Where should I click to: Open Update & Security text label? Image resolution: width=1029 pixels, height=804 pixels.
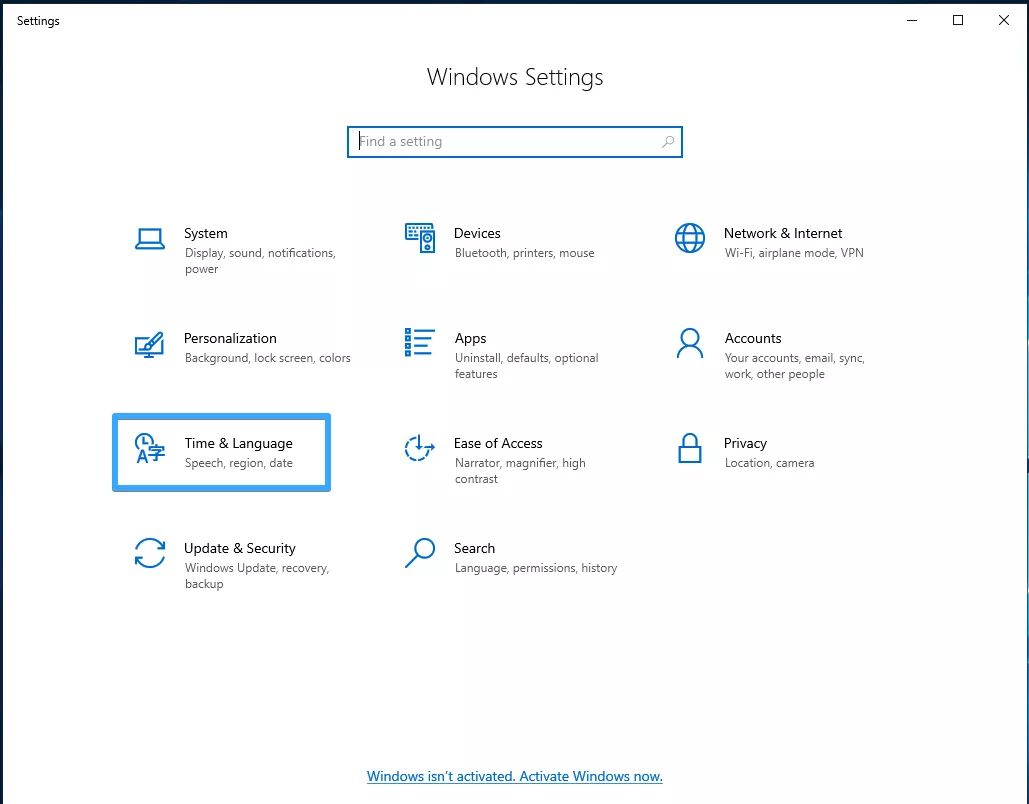pyautogui.click(x=240, y=548)
